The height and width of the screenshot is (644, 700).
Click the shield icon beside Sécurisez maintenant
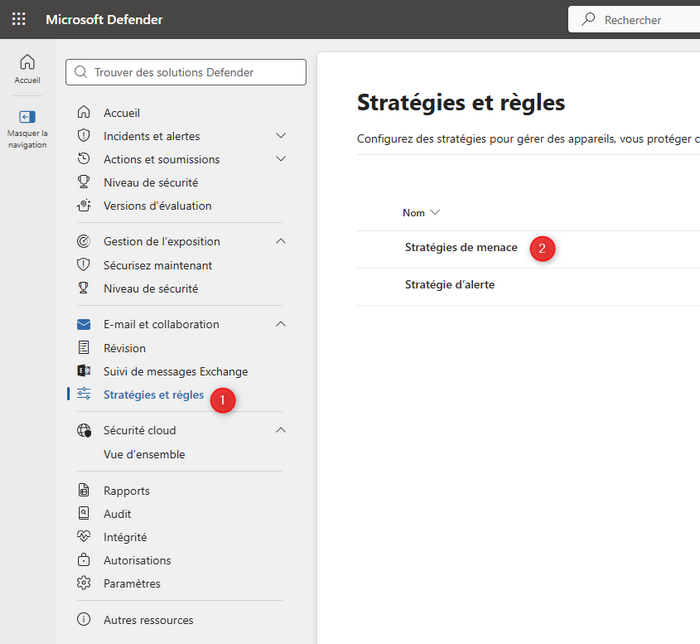[84, 265]
